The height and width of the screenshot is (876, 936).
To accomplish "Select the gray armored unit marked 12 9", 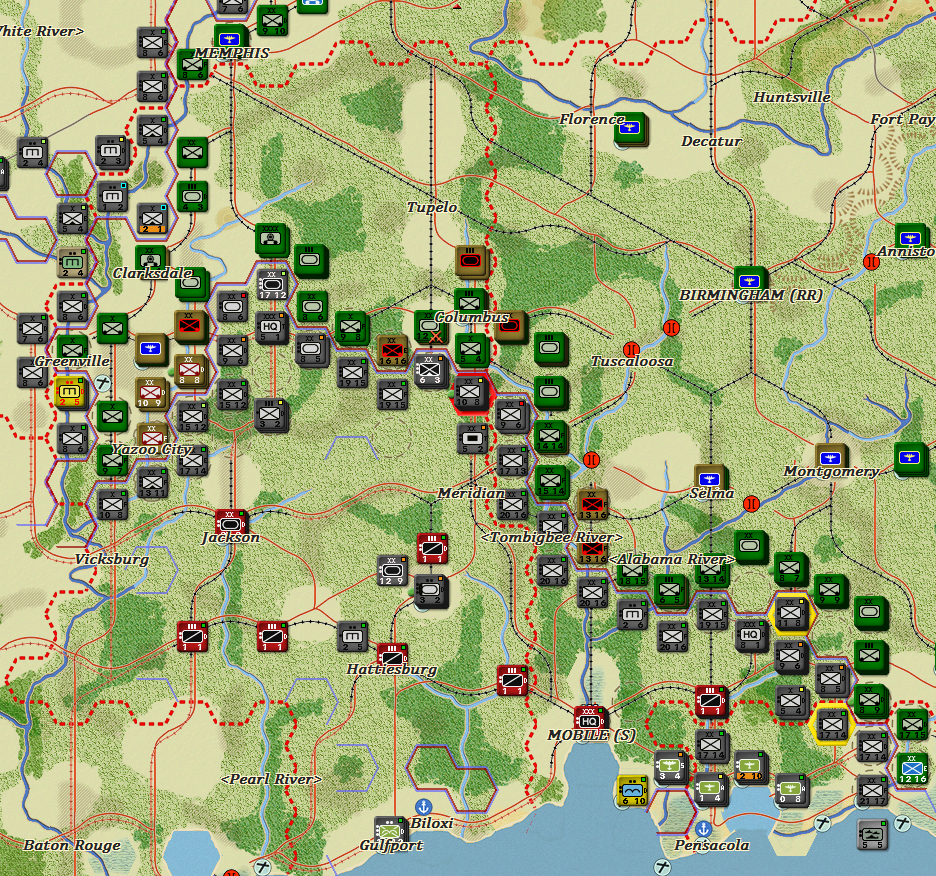I will 392,570.
